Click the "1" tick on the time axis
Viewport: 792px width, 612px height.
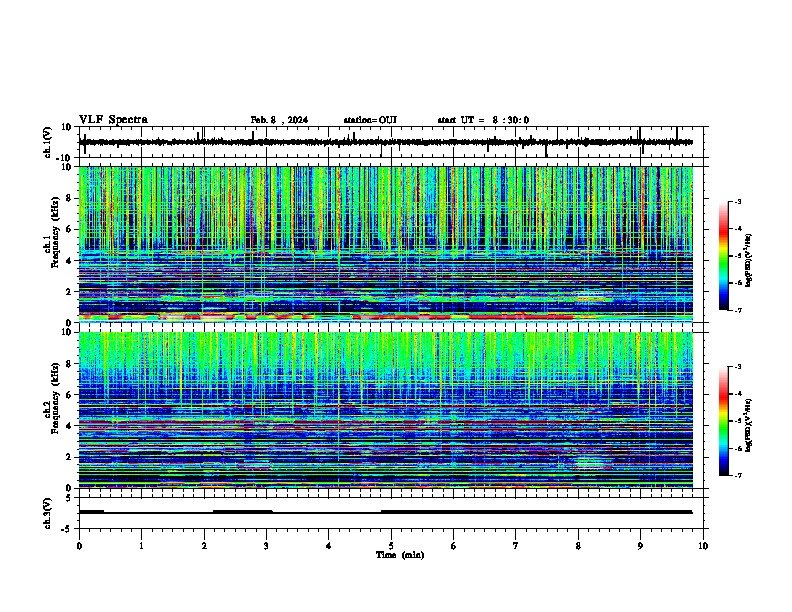point(141,546)
